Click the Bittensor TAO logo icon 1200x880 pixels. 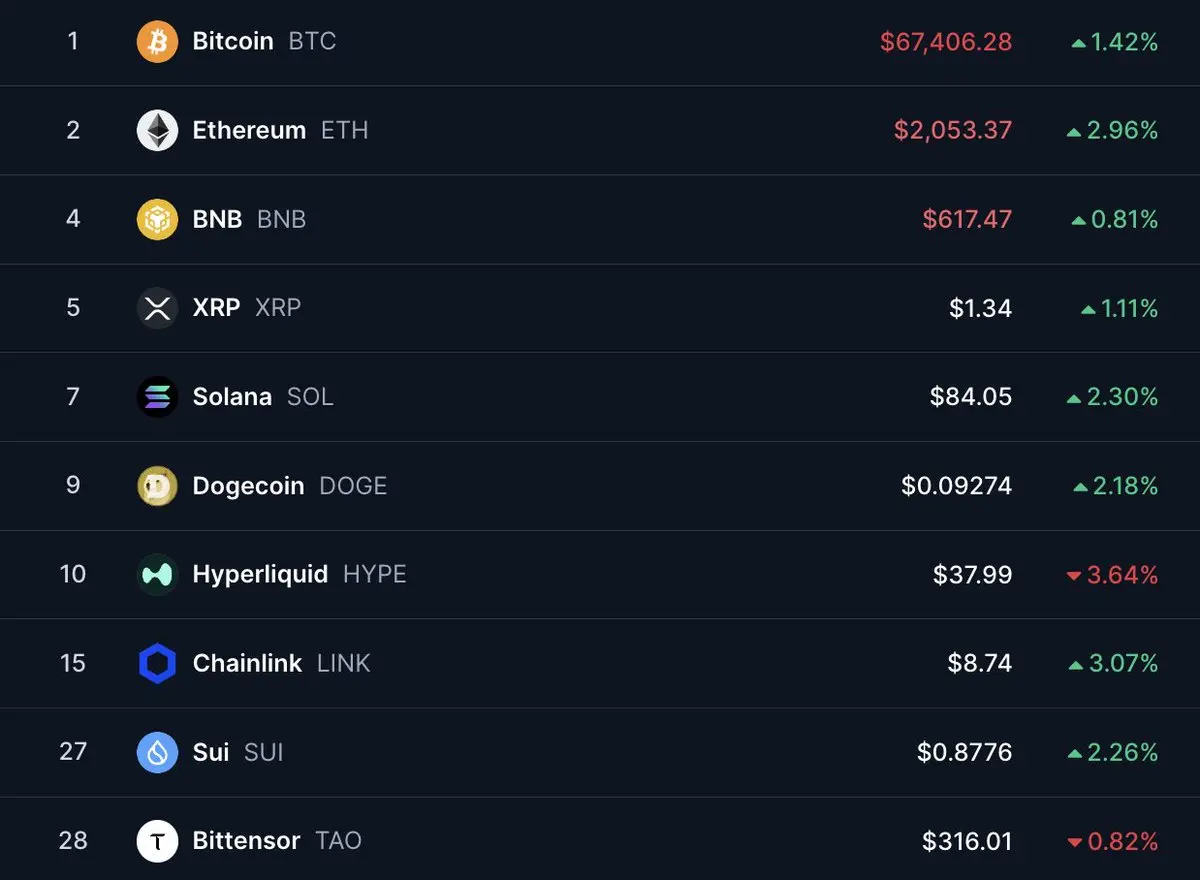(x=157, y=841)
